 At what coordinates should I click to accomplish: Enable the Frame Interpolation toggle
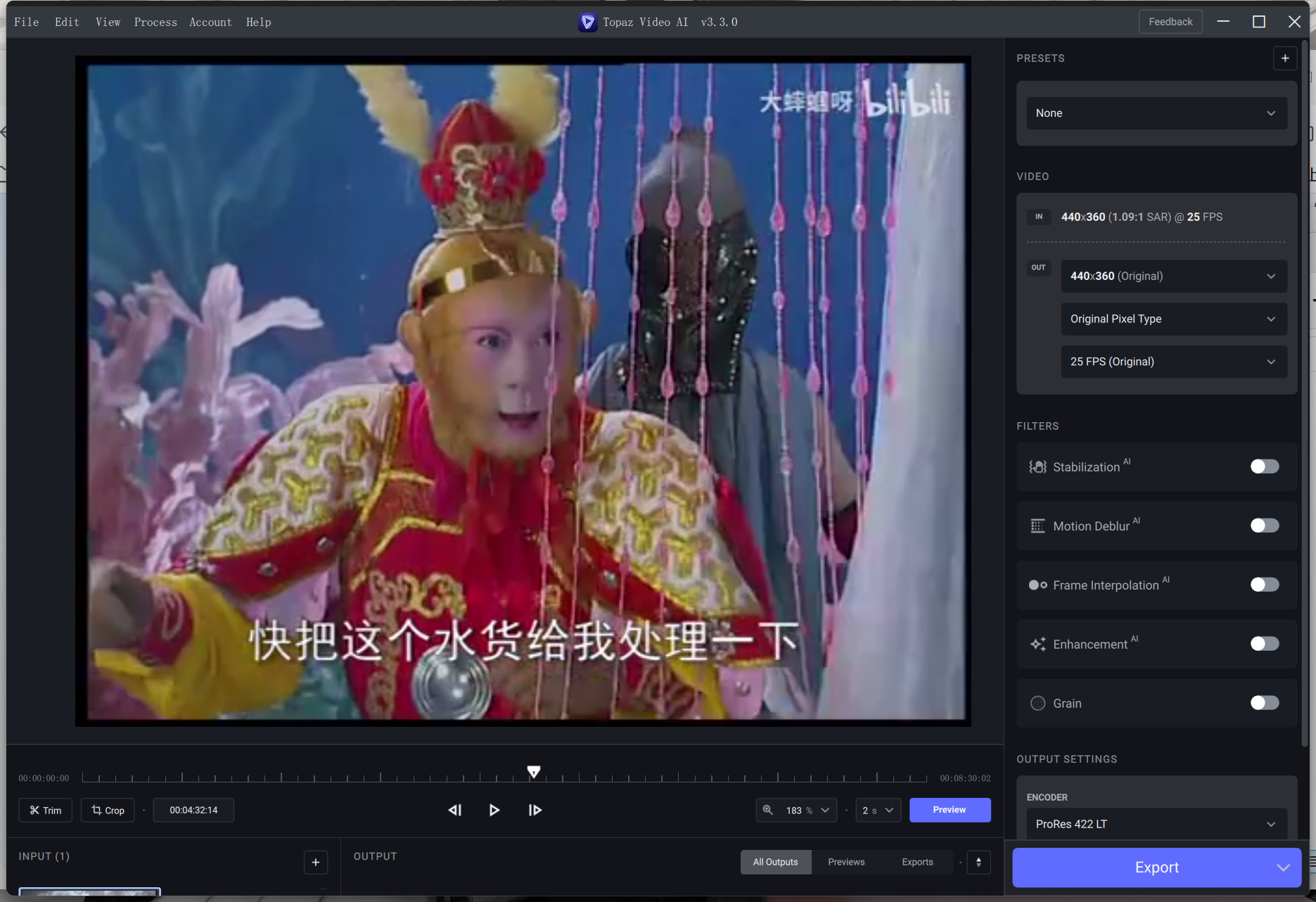(x=1264, y=585)
